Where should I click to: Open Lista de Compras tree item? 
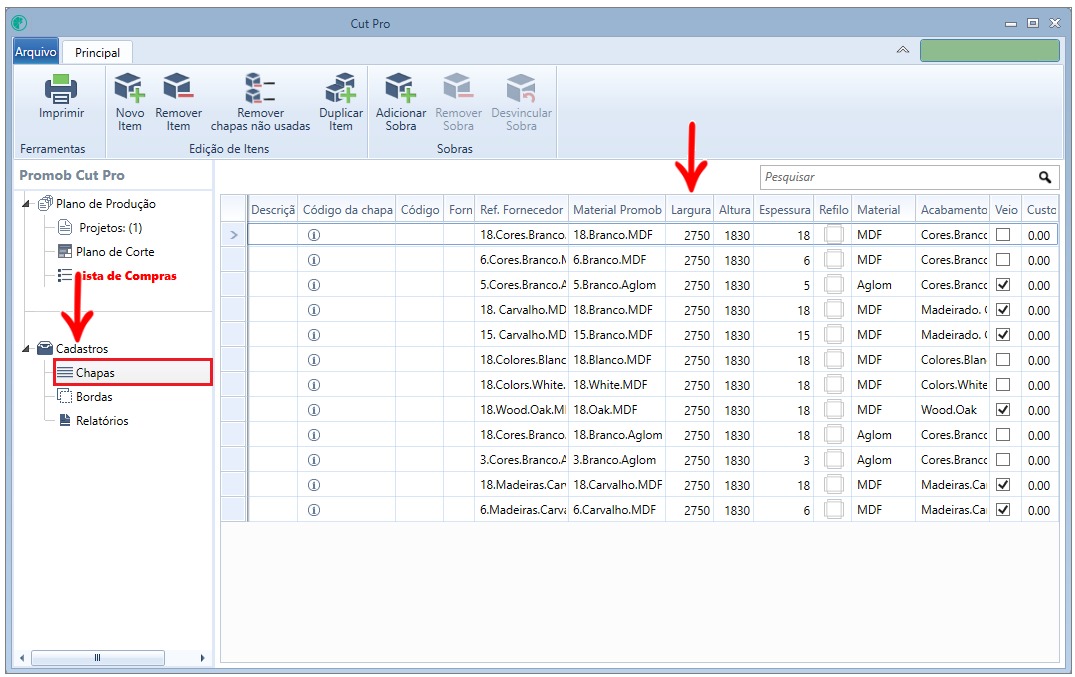(x=117, y=276)
